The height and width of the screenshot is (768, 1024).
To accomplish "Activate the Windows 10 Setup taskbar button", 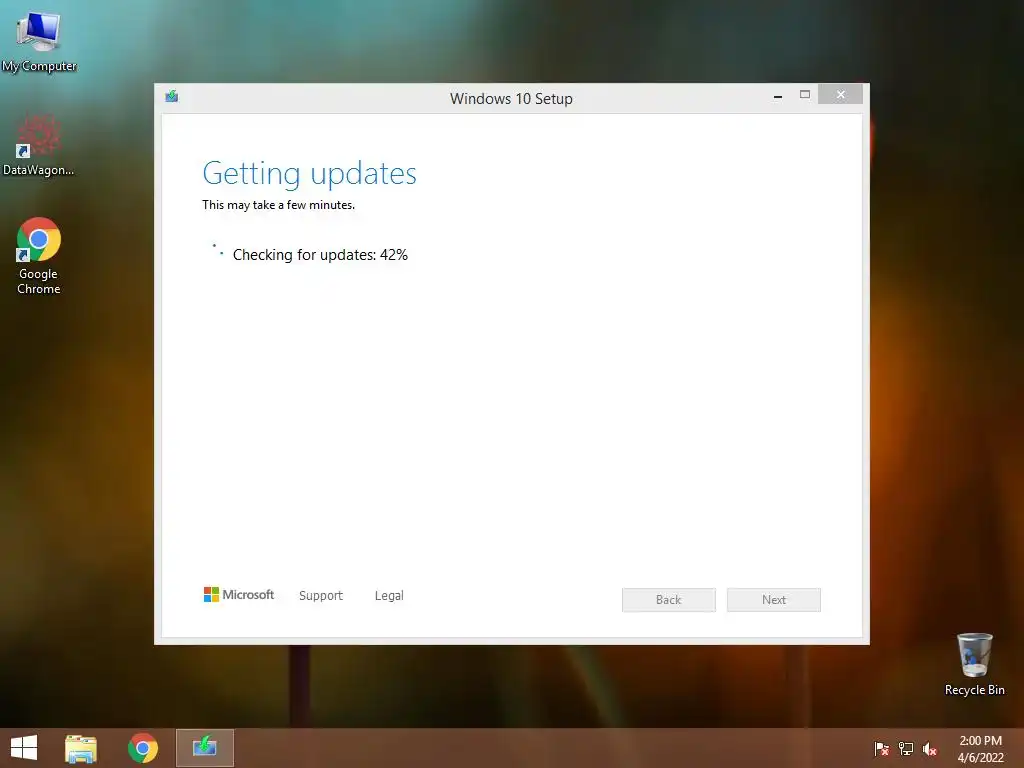I will 204,748.
